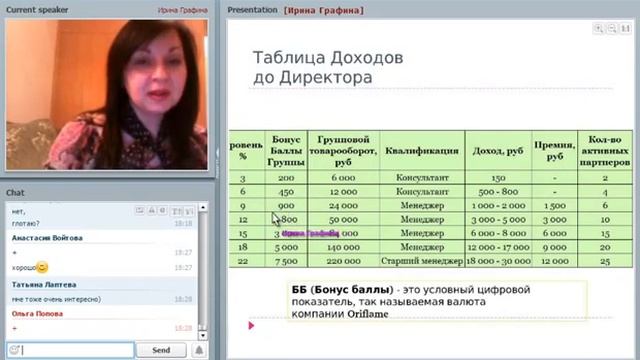Click the turnover cell '50 000'
The width and height of the screenshot is (640, 360).
[x=343, y=219]
